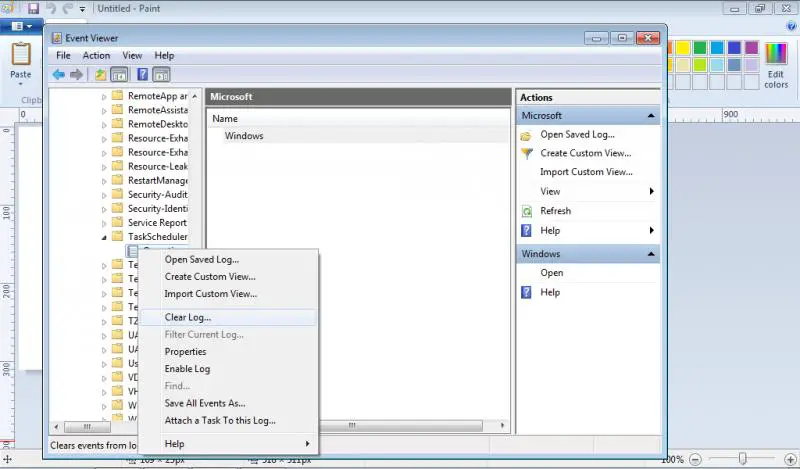This screenshot has height=469, width=800.
Task: Click the green Refresh icon in Actions pane
Action: pyautogui.click(x=527, y=211)
